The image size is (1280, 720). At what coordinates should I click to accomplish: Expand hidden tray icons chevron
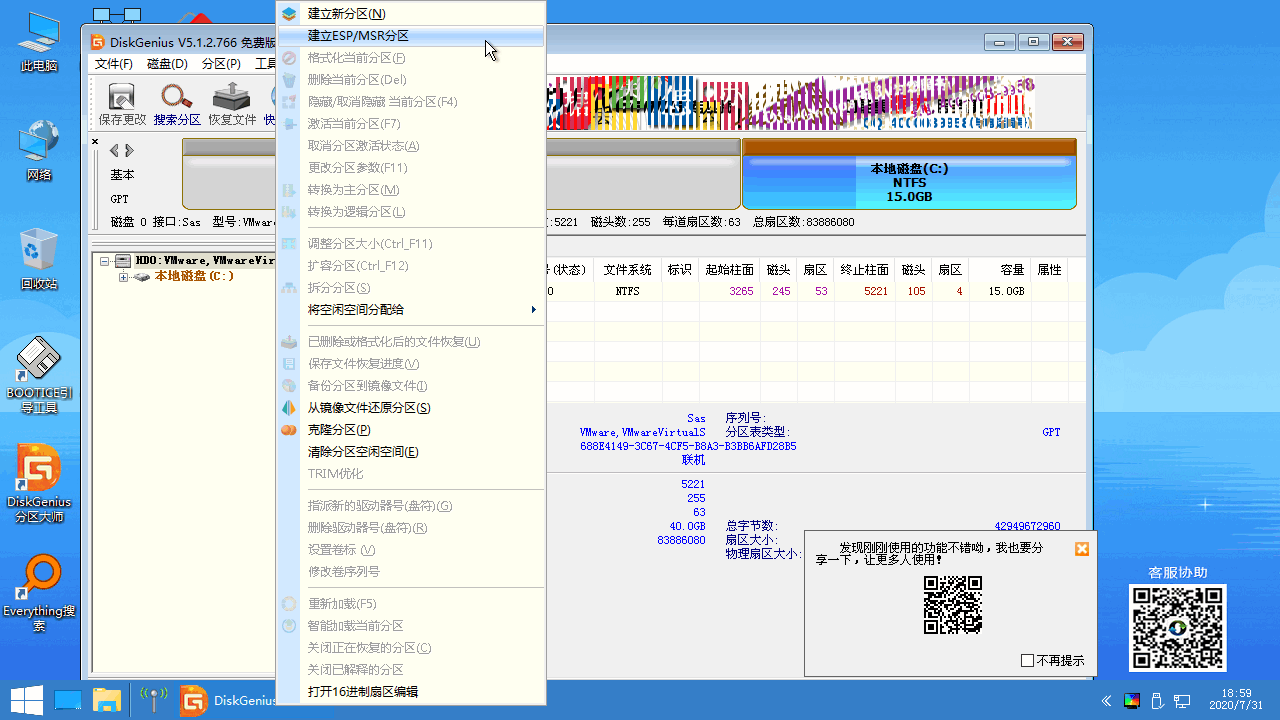(1106, 700)
